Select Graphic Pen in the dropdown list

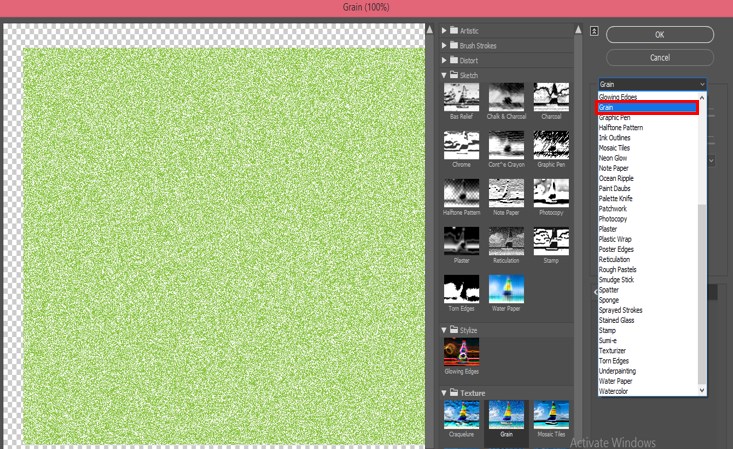coord(614,117)
